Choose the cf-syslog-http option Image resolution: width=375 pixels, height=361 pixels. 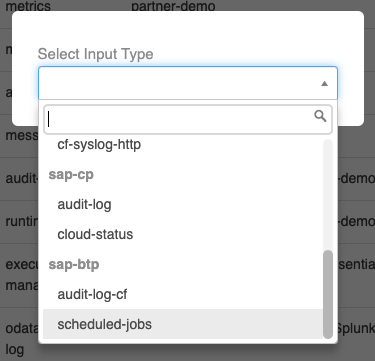[x=99, y=145]
